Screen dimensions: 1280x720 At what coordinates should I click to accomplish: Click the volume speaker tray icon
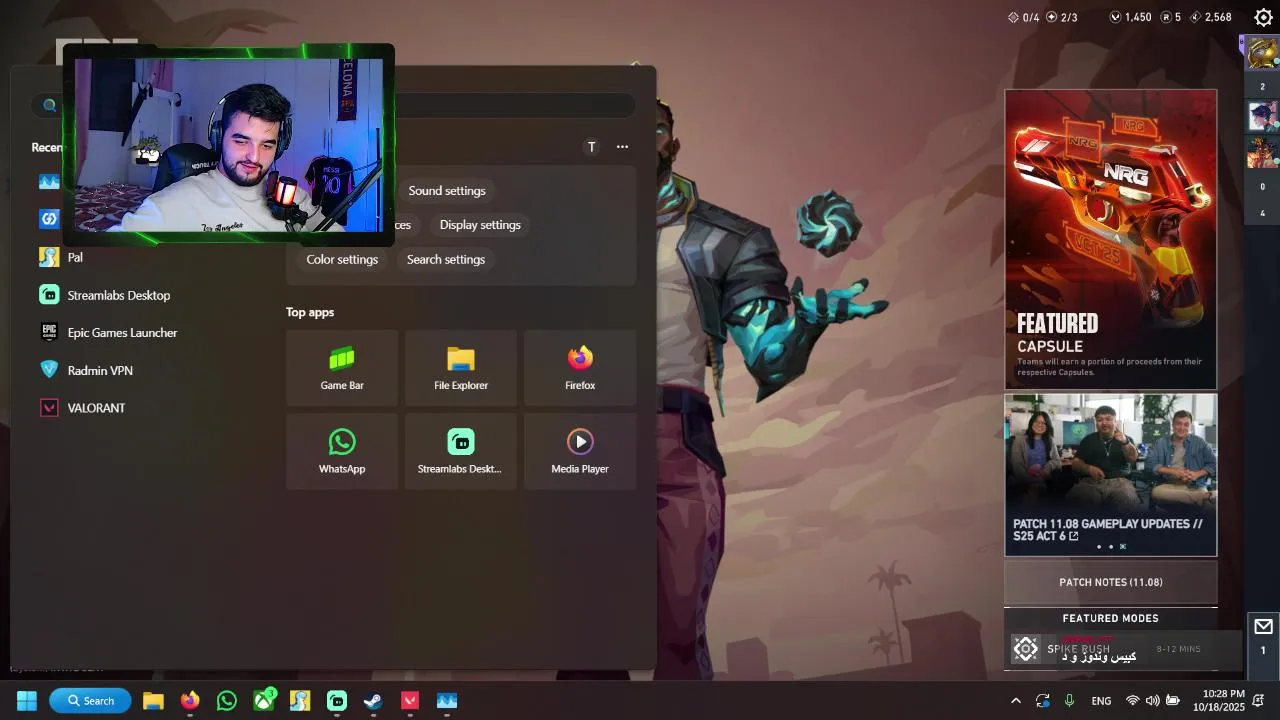[x=1153, y=701]
